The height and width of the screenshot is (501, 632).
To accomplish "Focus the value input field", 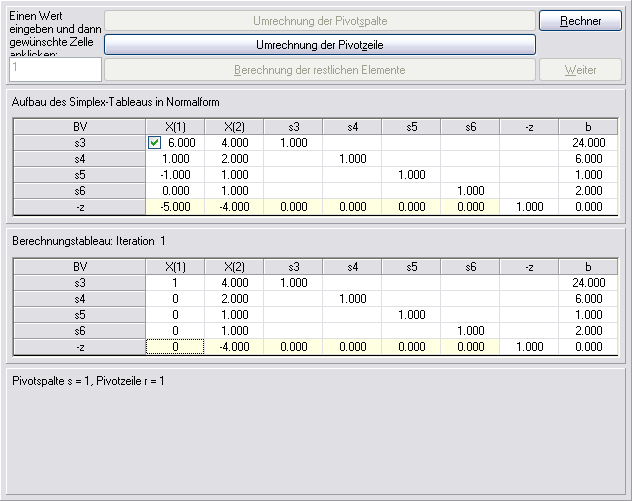I will coord(55,69).
